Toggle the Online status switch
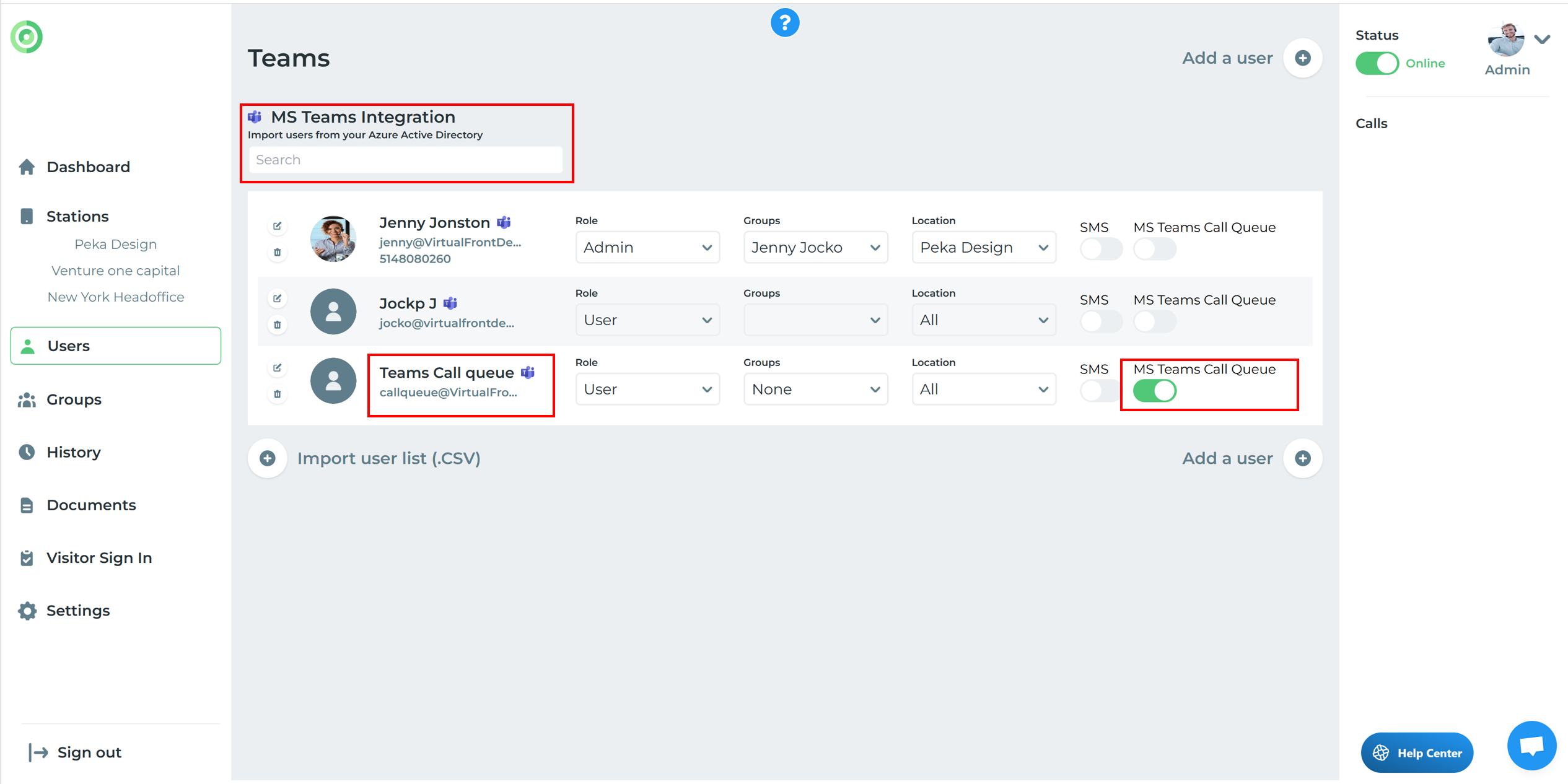 pyautogui.click(x=1377, y=63)
